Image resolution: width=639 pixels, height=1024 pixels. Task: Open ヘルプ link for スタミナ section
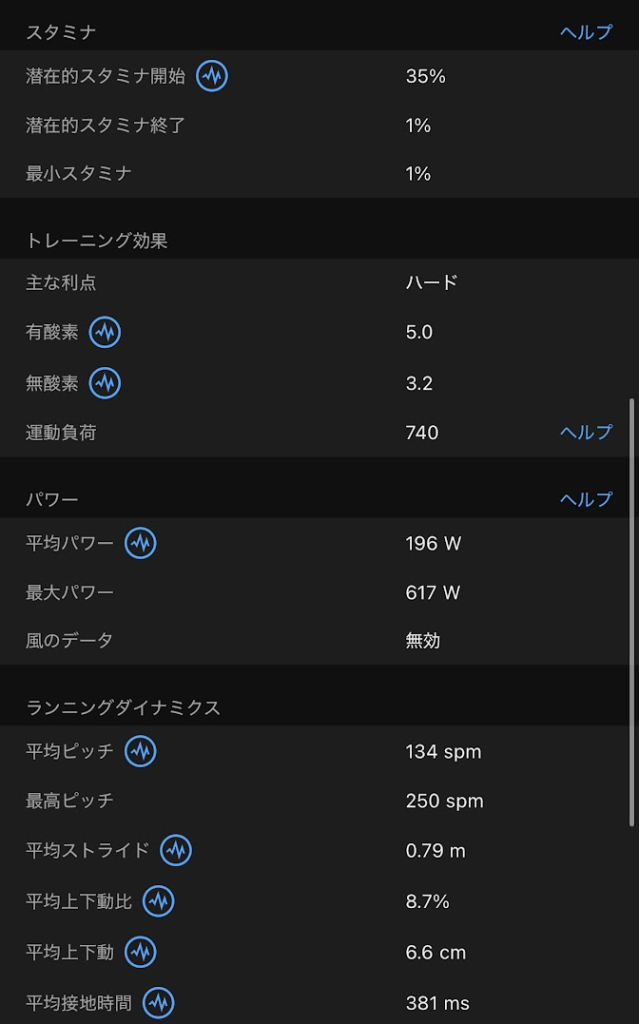pyautogui.click(x=586, y=32)
